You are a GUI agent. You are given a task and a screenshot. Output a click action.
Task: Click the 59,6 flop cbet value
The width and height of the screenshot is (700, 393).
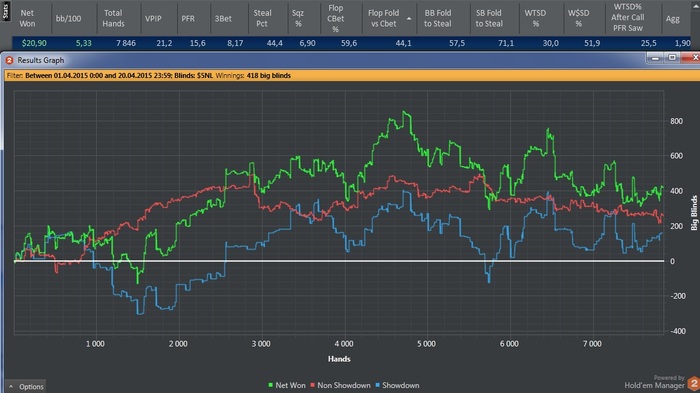349,43
